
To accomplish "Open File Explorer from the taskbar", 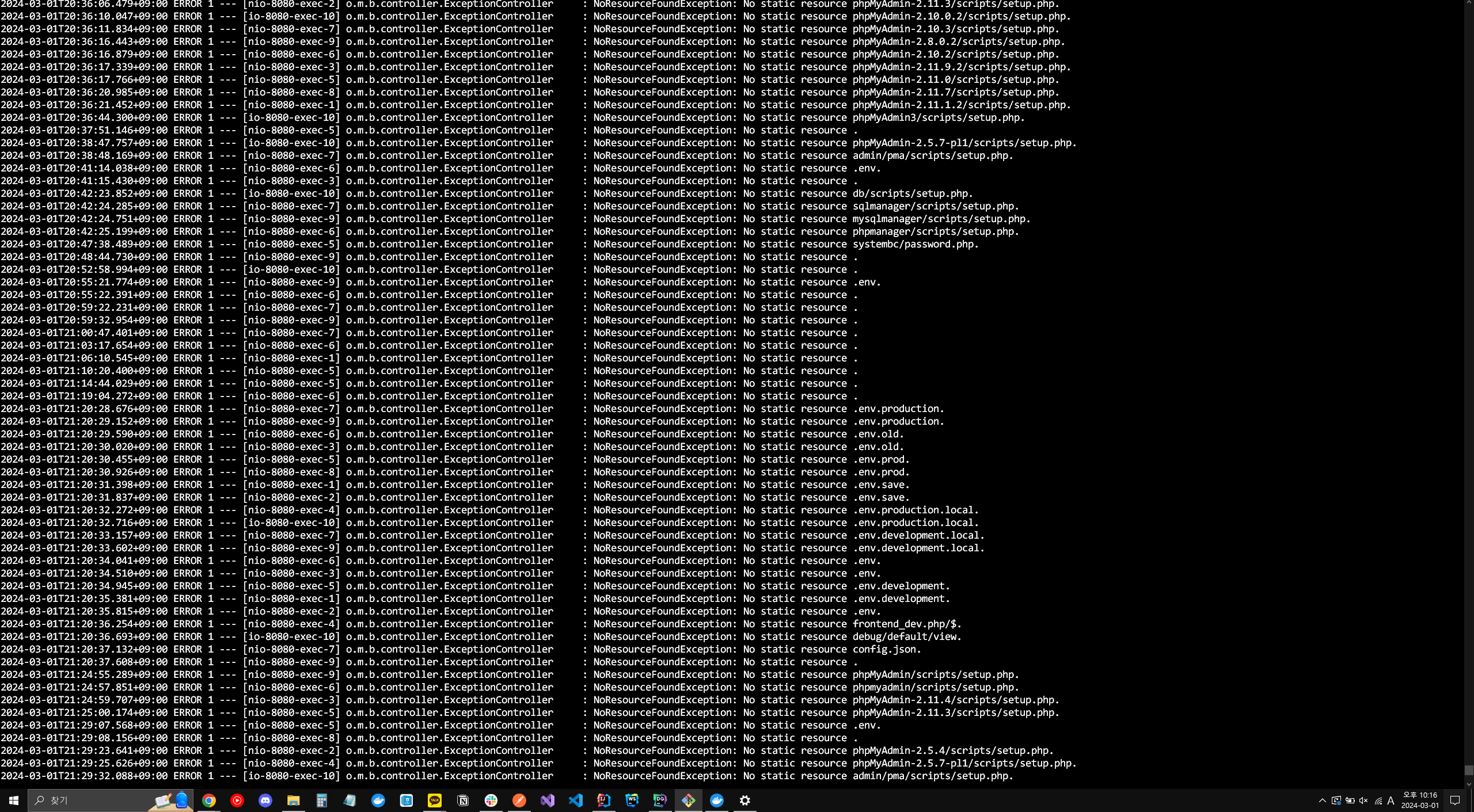I will [x=294, y=800].
